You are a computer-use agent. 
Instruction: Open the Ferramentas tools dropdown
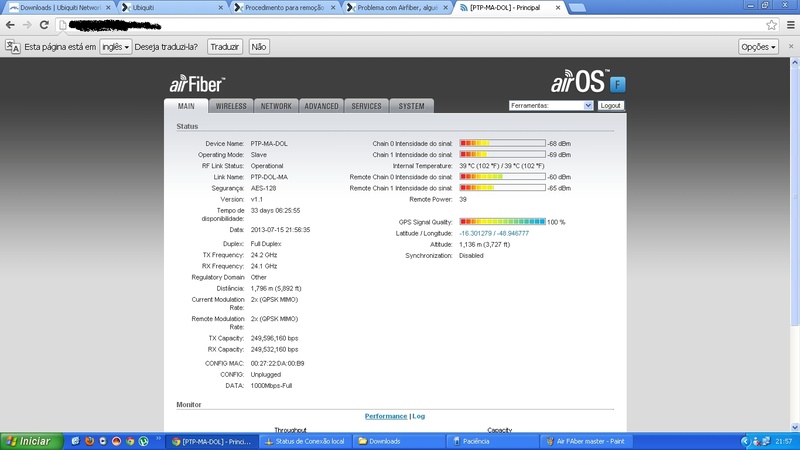point(551,106)
